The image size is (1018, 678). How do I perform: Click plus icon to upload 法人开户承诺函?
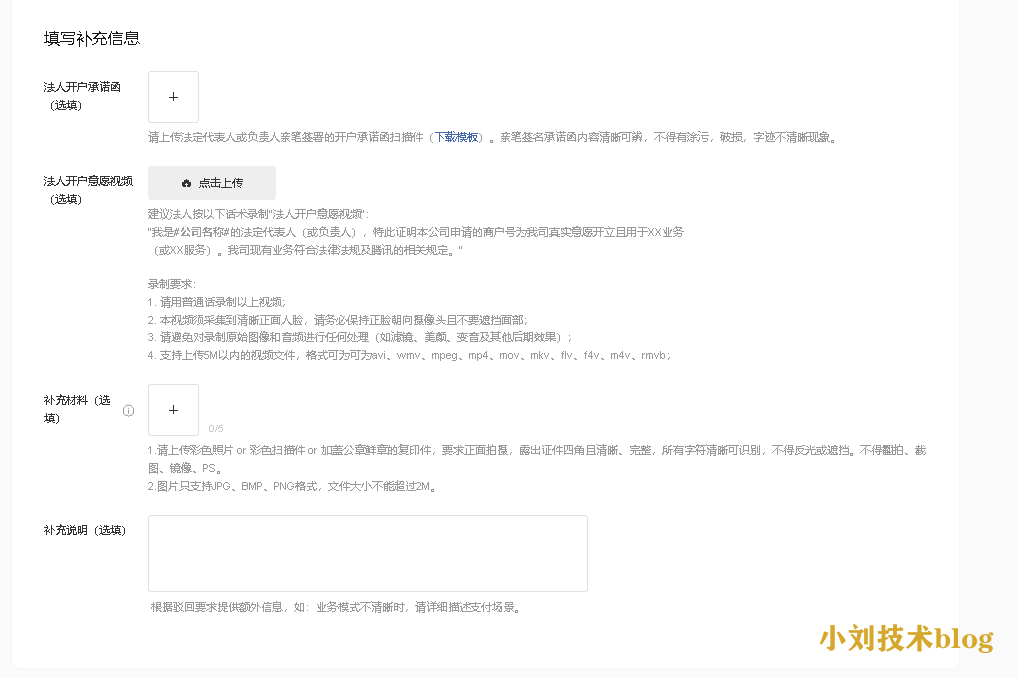click(x=173, y=97)
